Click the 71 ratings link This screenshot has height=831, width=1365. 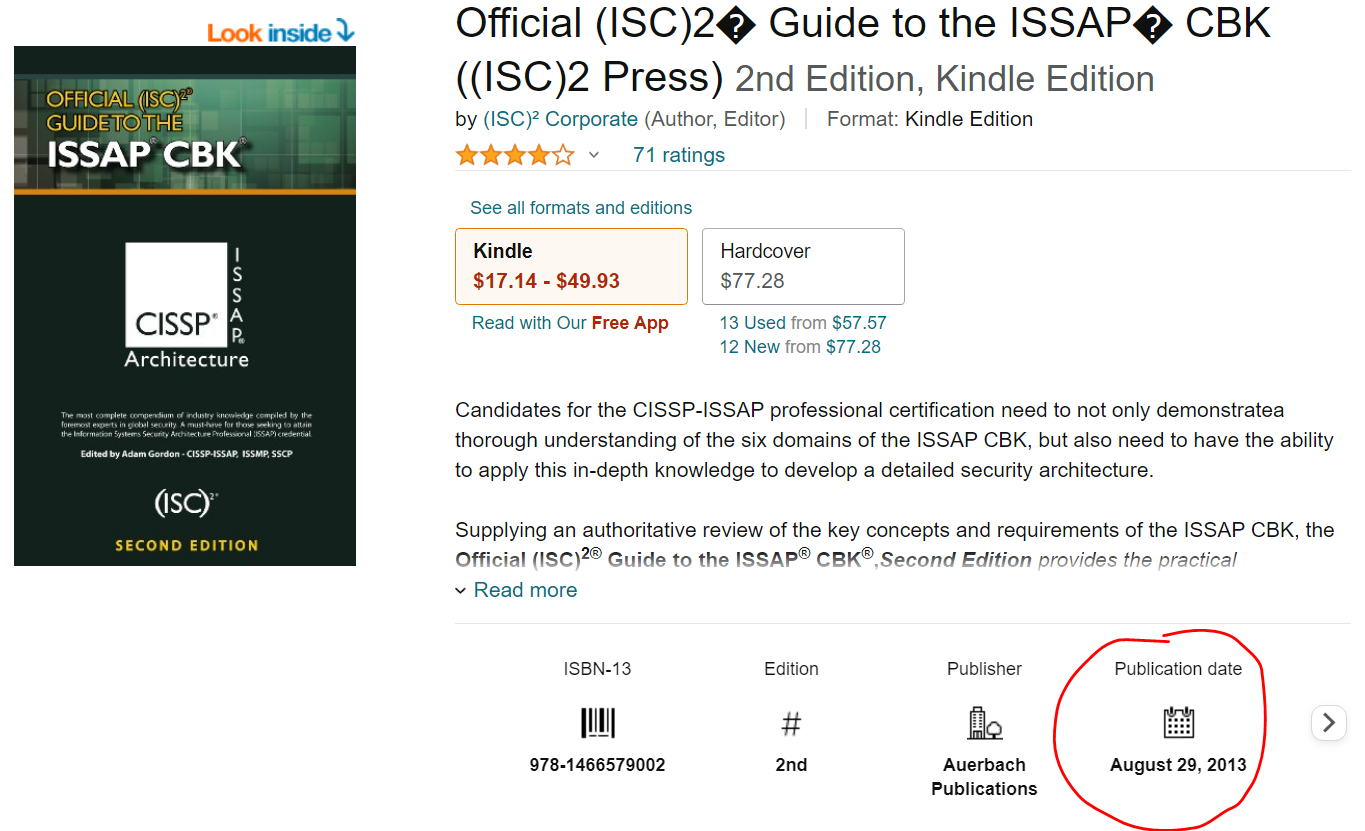tap(679, 155)
